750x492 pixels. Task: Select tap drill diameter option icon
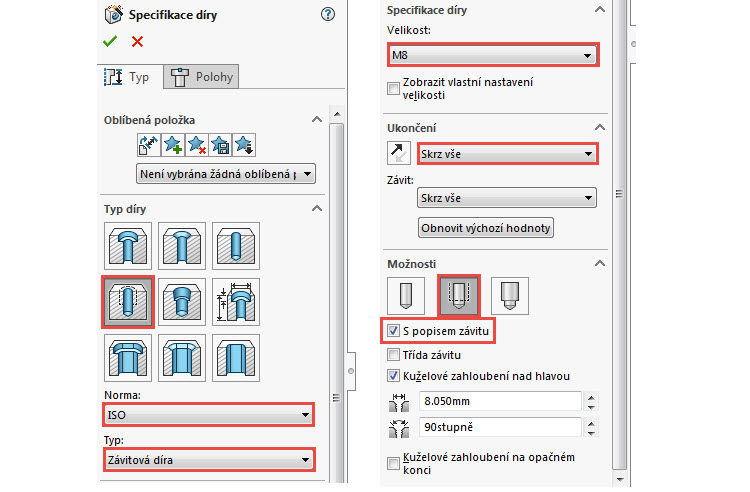click(x=406, y=295)
